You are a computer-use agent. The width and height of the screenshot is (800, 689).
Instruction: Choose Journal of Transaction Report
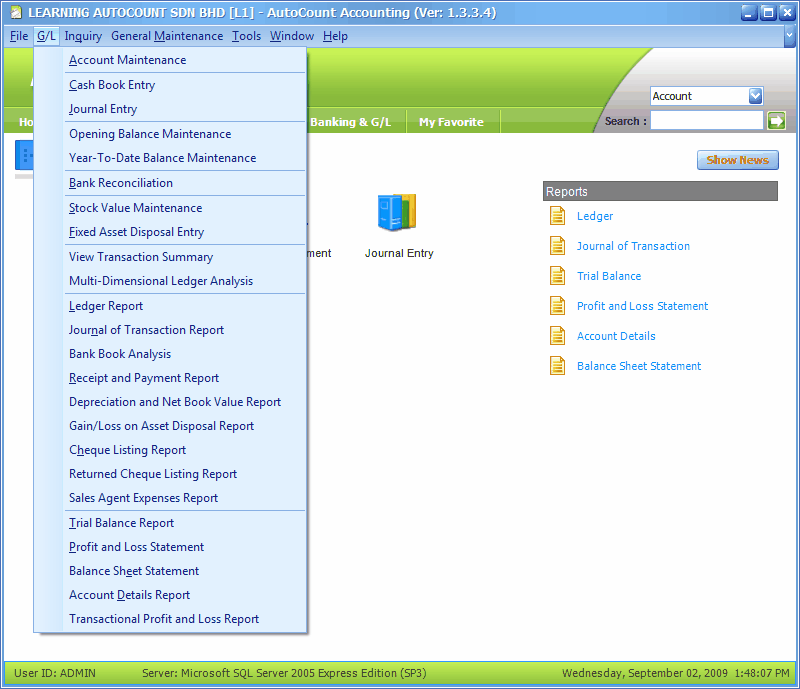click(185, 330)
